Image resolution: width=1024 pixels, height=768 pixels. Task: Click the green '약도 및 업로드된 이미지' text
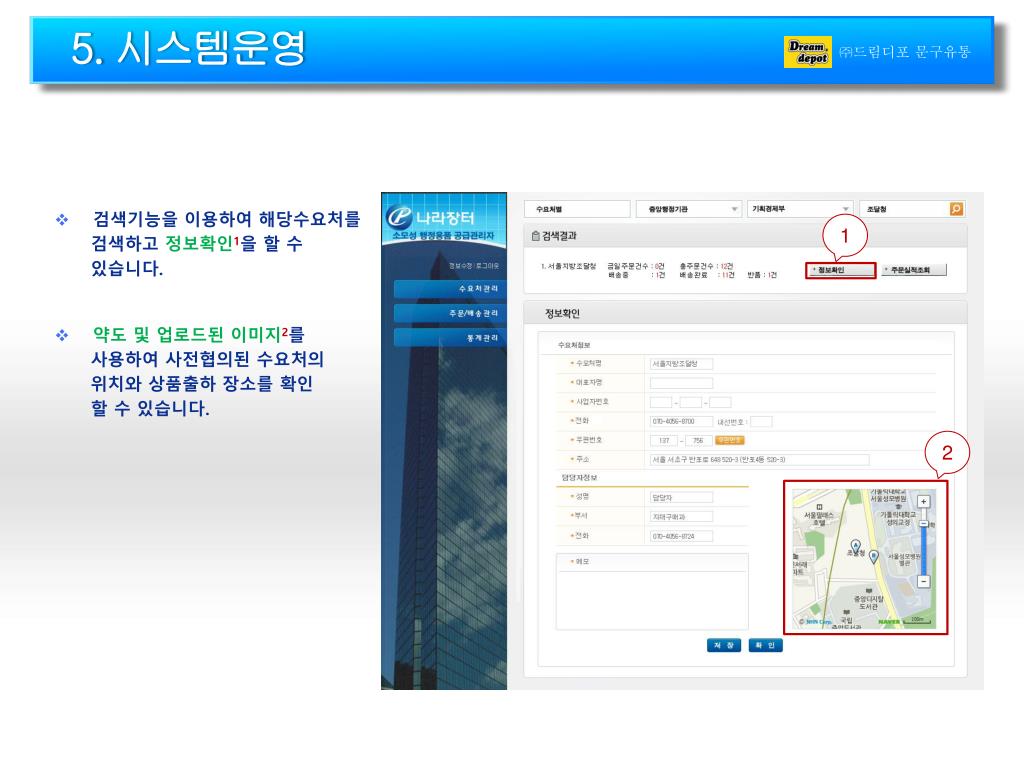[x=187, y=334]
